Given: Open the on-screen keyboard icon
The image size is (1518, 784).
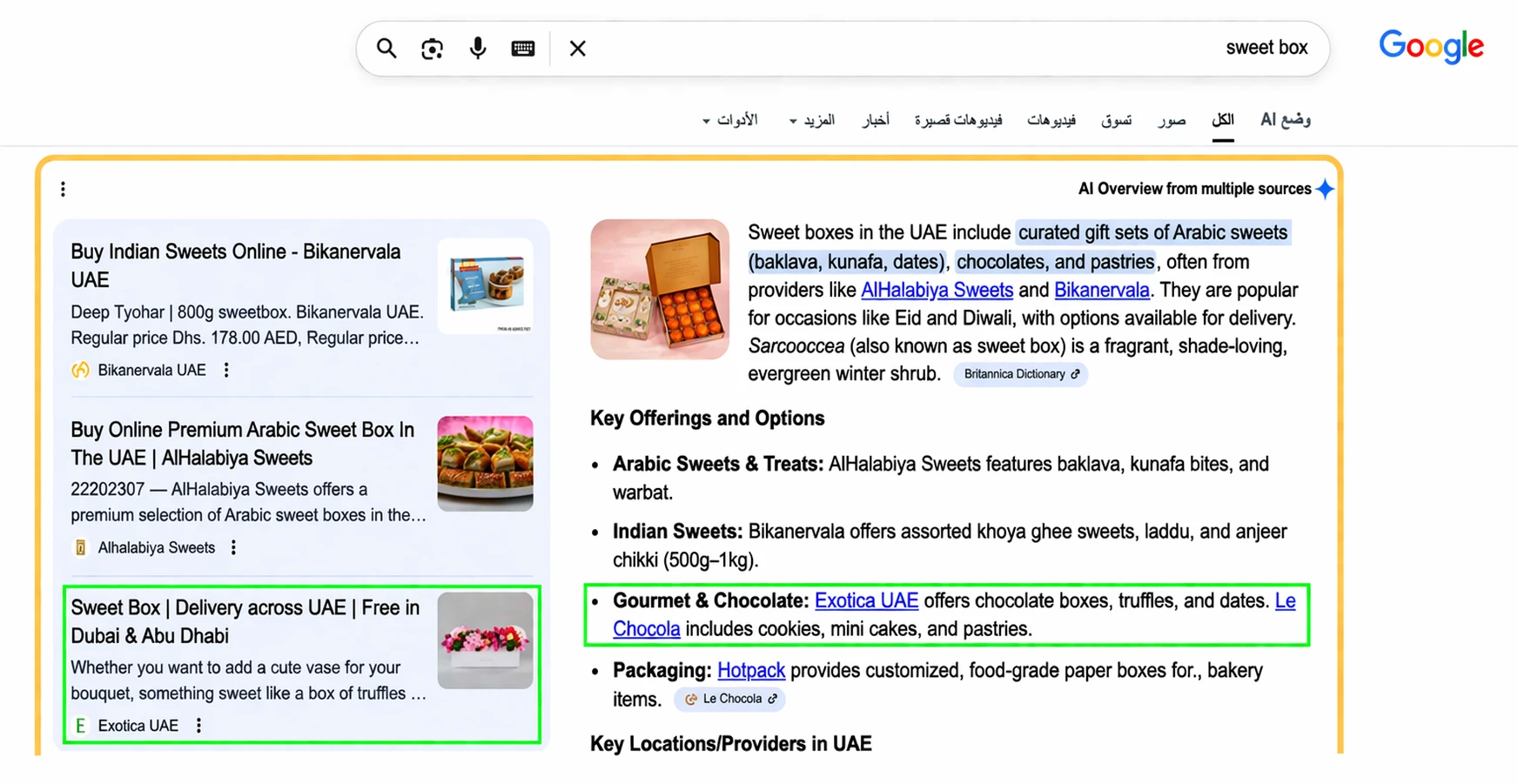Looking at the screenshot, I should click(522, 49).
